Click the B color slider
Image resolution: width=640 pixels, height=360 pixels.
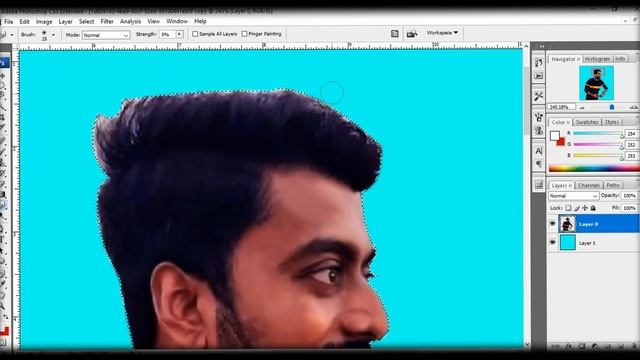click(598, 156)
